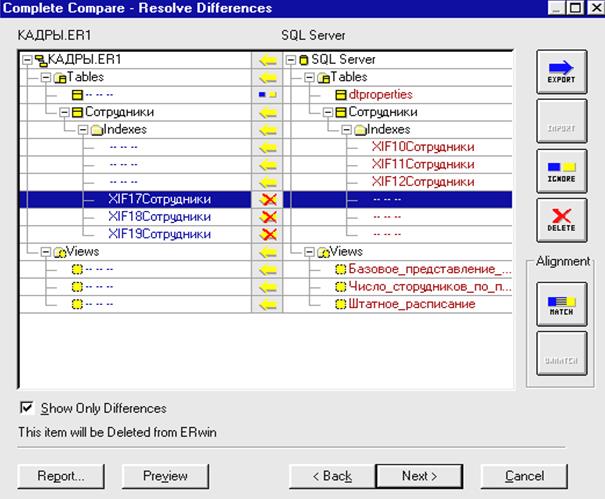Click the yellow arrow in the Views row
605x499 pixels.
(x=267, y=252)
